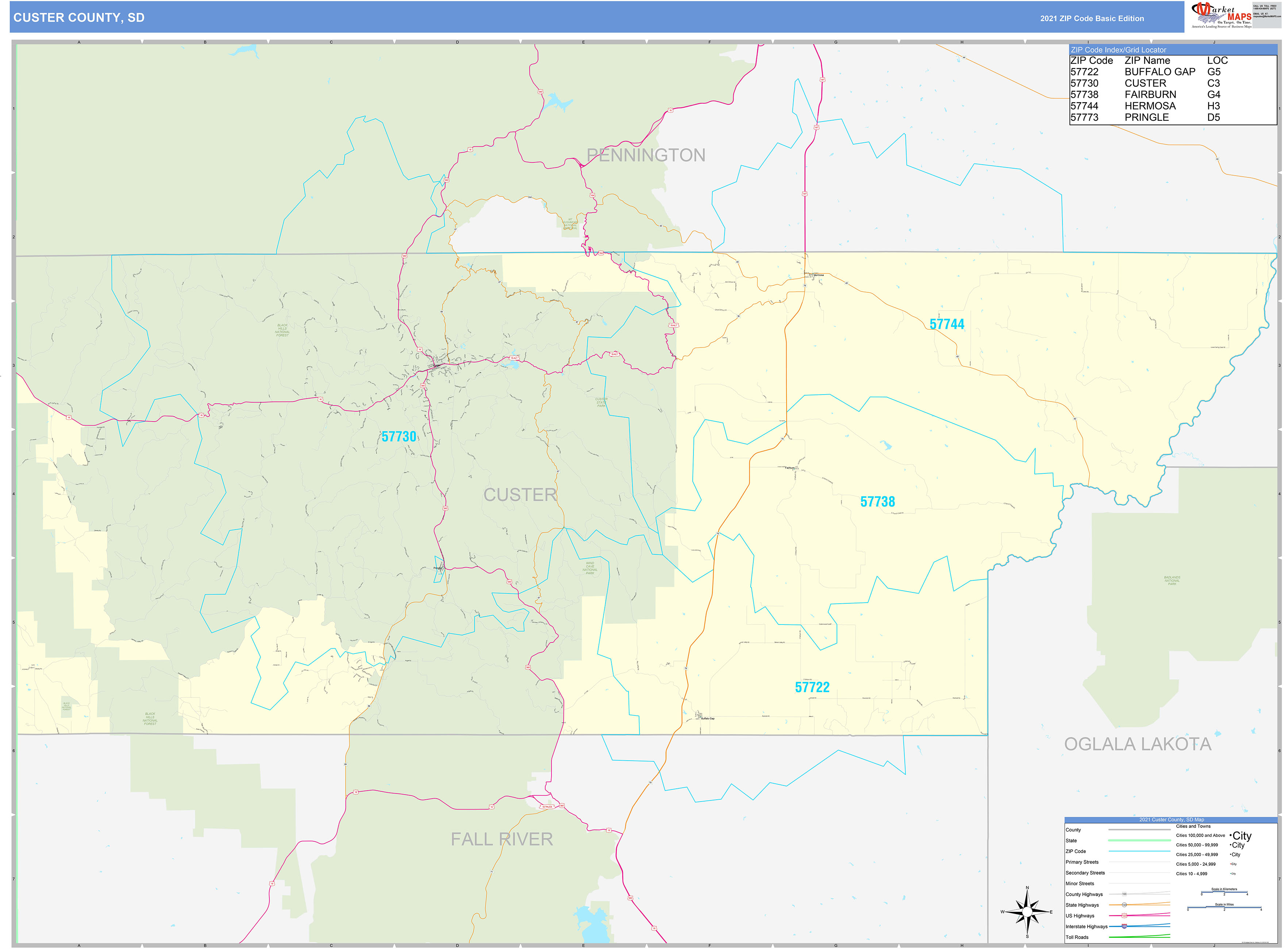1288x949 pixels.
Task: Click the red call-us contact box beside the logo
Action: click(1268, 14)
